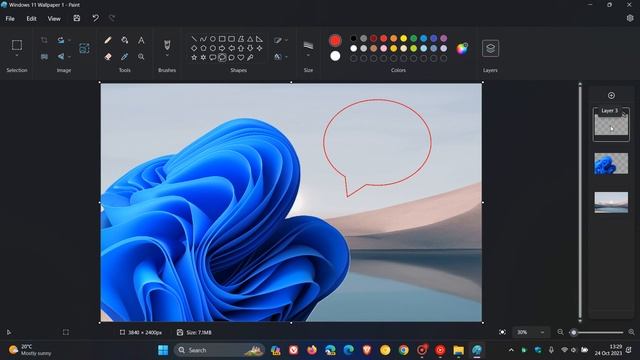
Task: Choose the Curve shape
Action: point(203,39)
